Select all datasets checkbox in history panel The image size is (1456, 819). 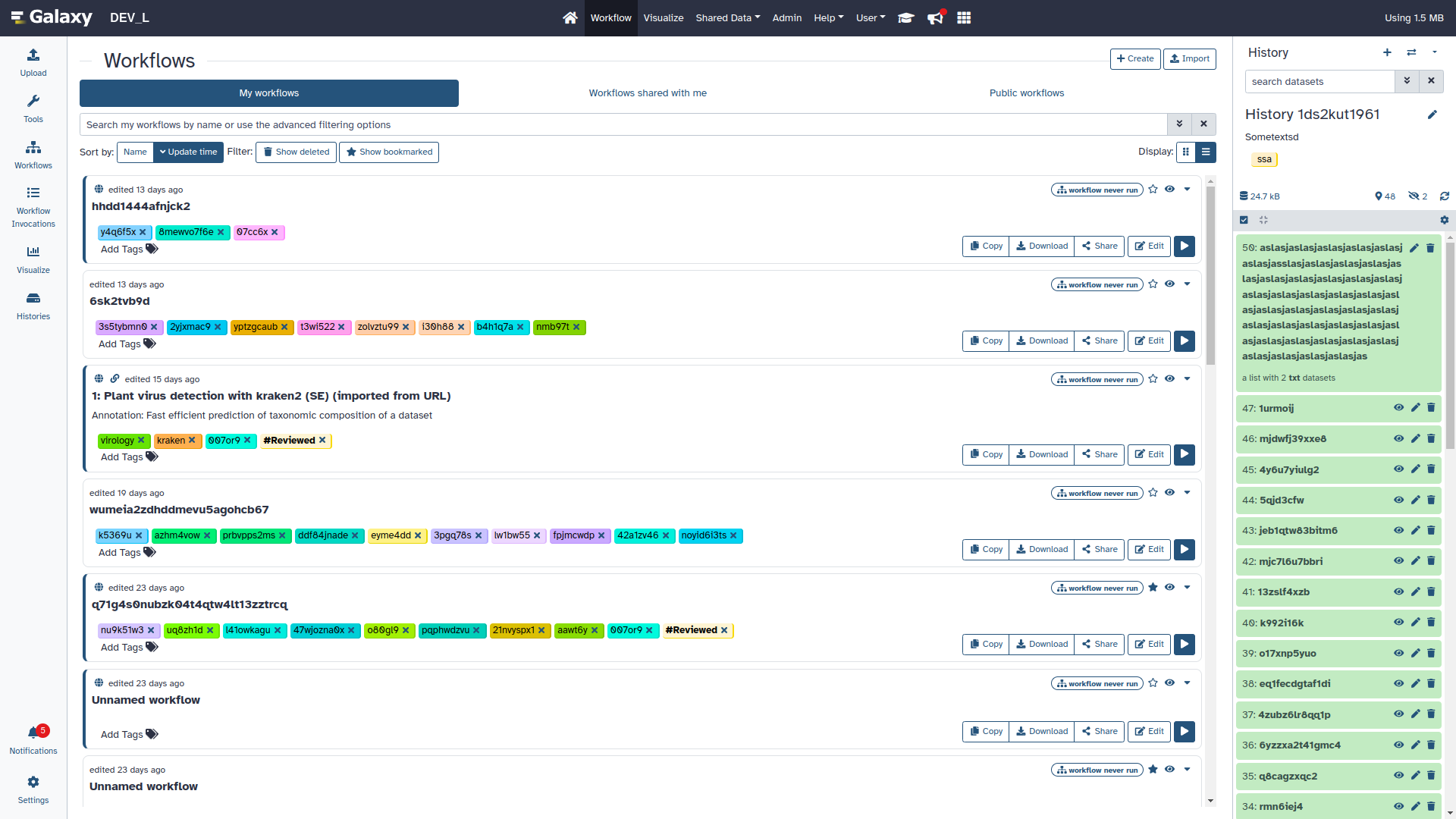pos(1244,220)
